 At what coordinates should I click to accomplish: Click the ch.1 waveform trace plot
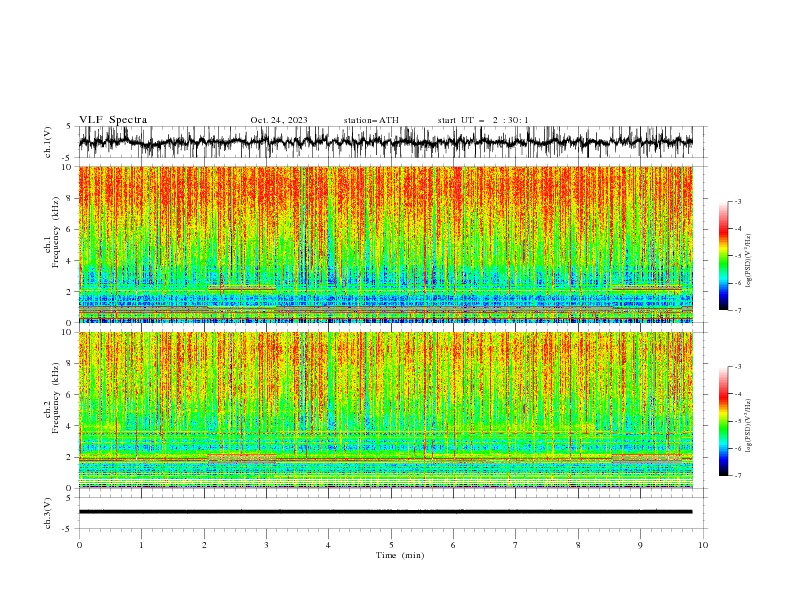click(x=385, y=142)
